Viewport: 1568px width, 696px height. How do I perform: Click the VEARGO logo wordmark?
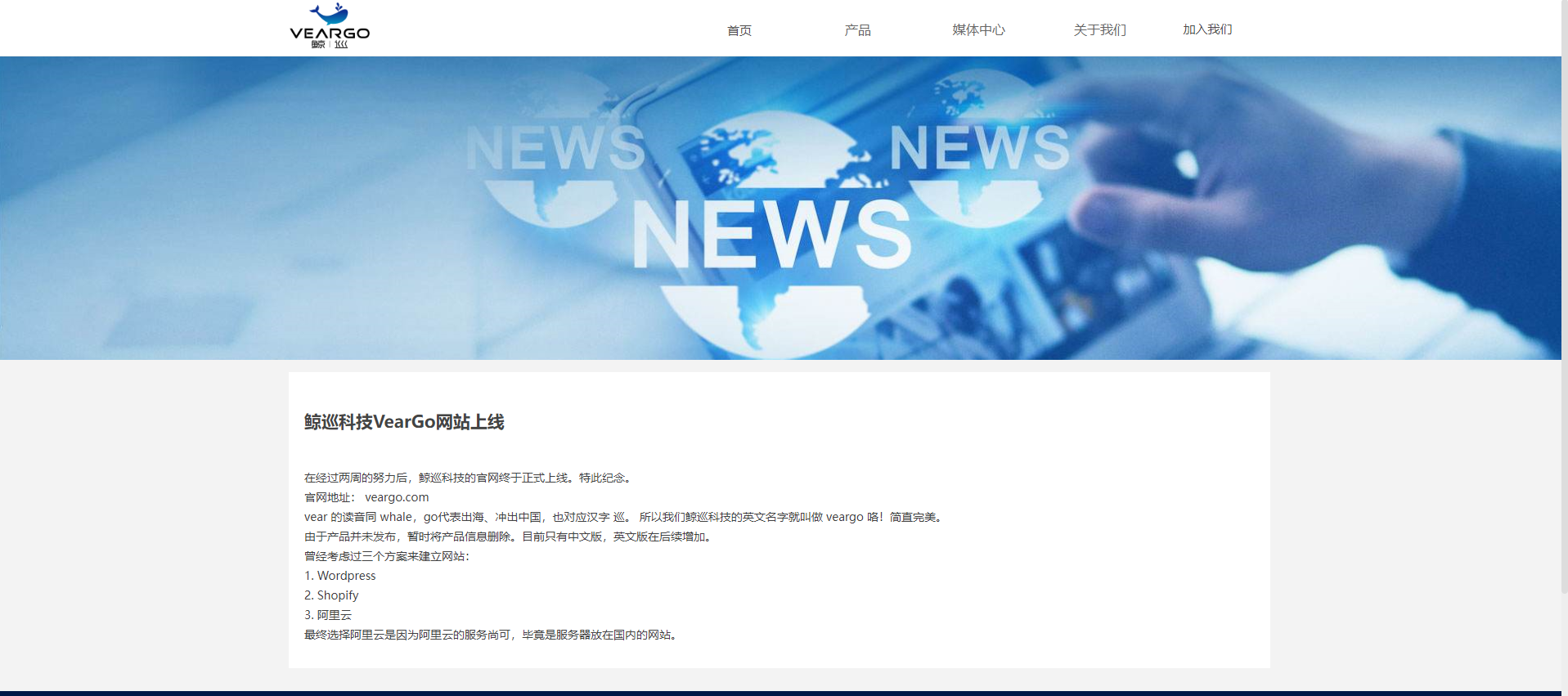click(x=330, y=33)
